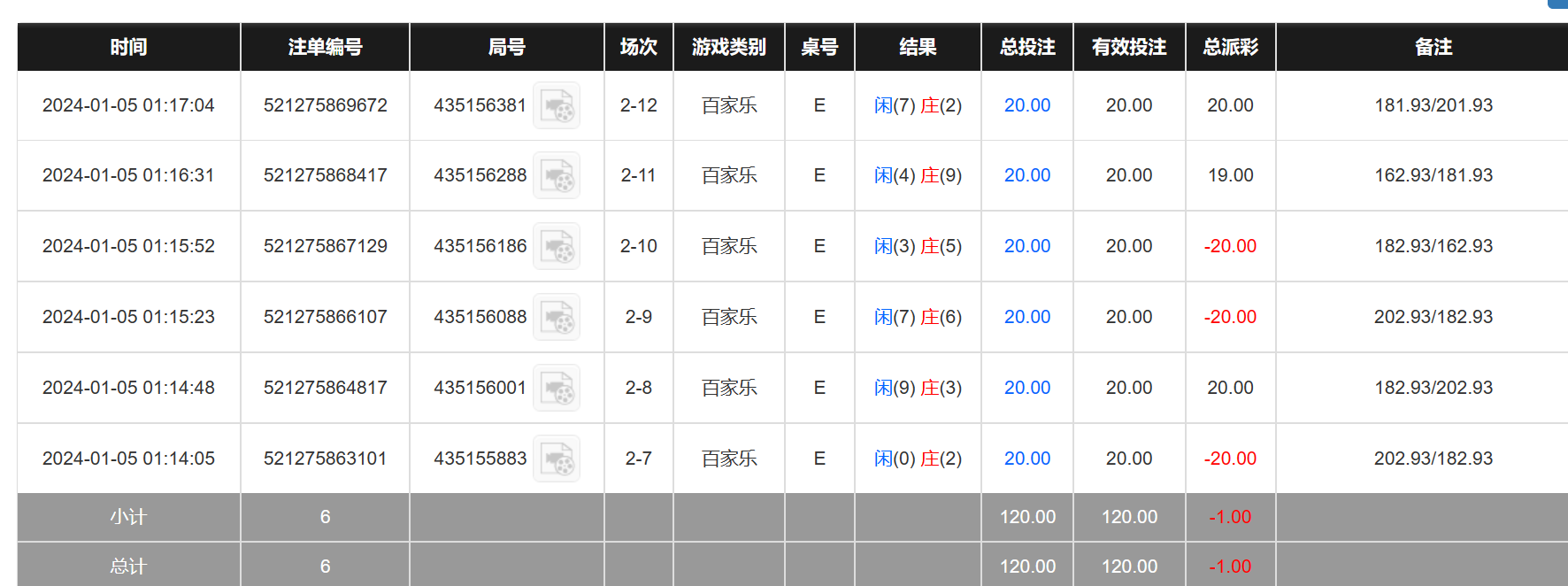Open video replay for round 435156001
1568x586 pixels.
pyautogui.click(x=557, y=389)
